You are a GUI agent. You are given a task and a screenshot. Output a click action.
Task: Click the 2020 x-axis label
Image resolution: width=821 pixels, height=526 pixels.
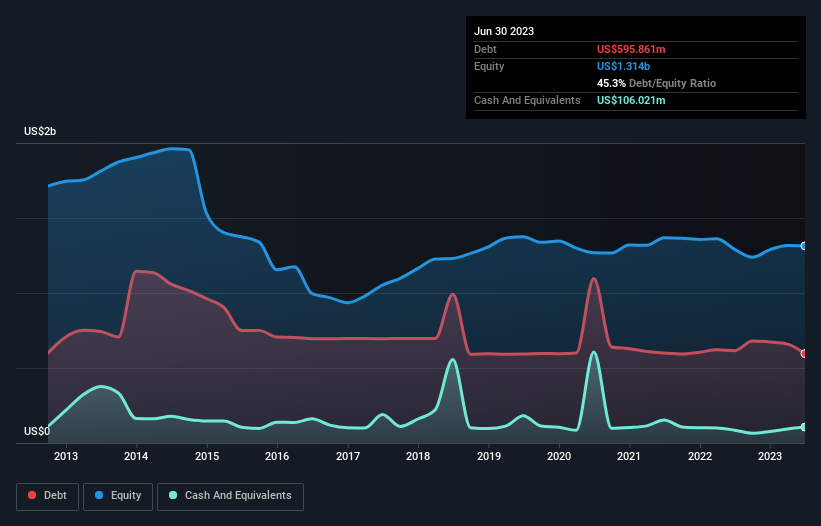point(559,456)
